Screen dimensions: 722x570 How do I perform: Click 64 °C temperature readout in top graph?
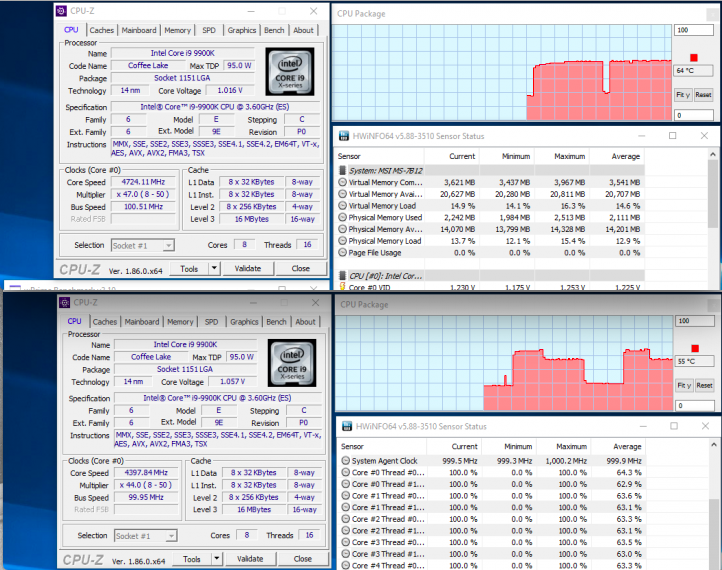pyautogui.click(x=694, y=70)
